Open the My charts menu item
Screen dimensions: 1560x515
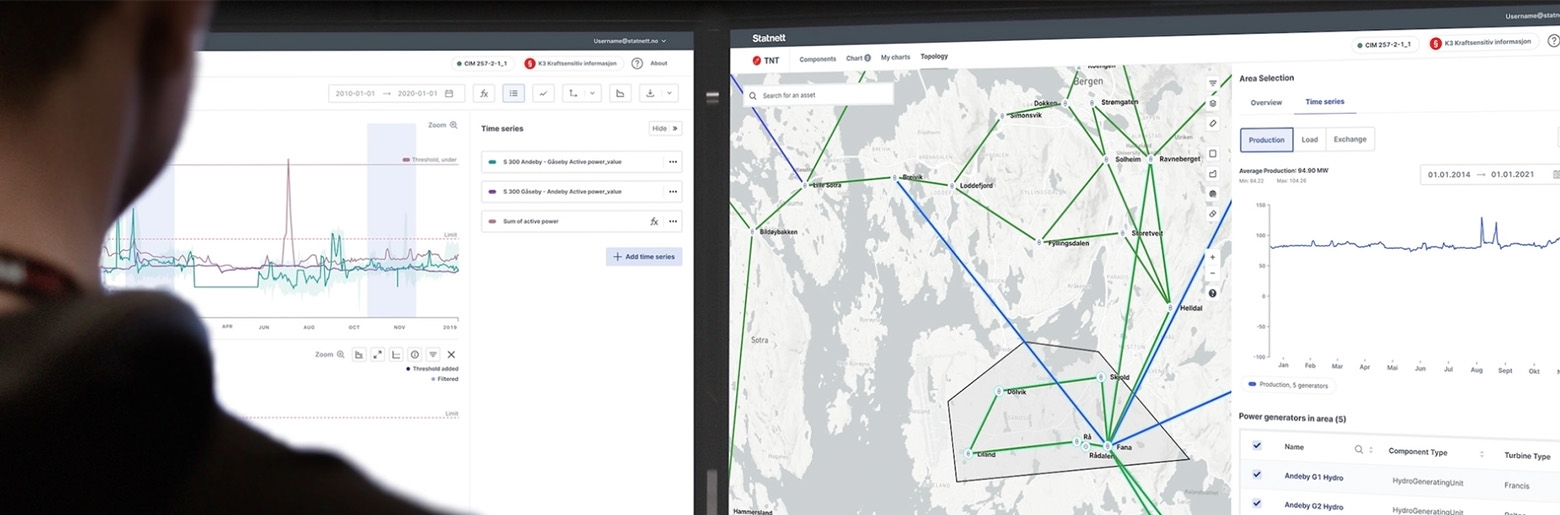pyautogui.click(x=895, y=58)
